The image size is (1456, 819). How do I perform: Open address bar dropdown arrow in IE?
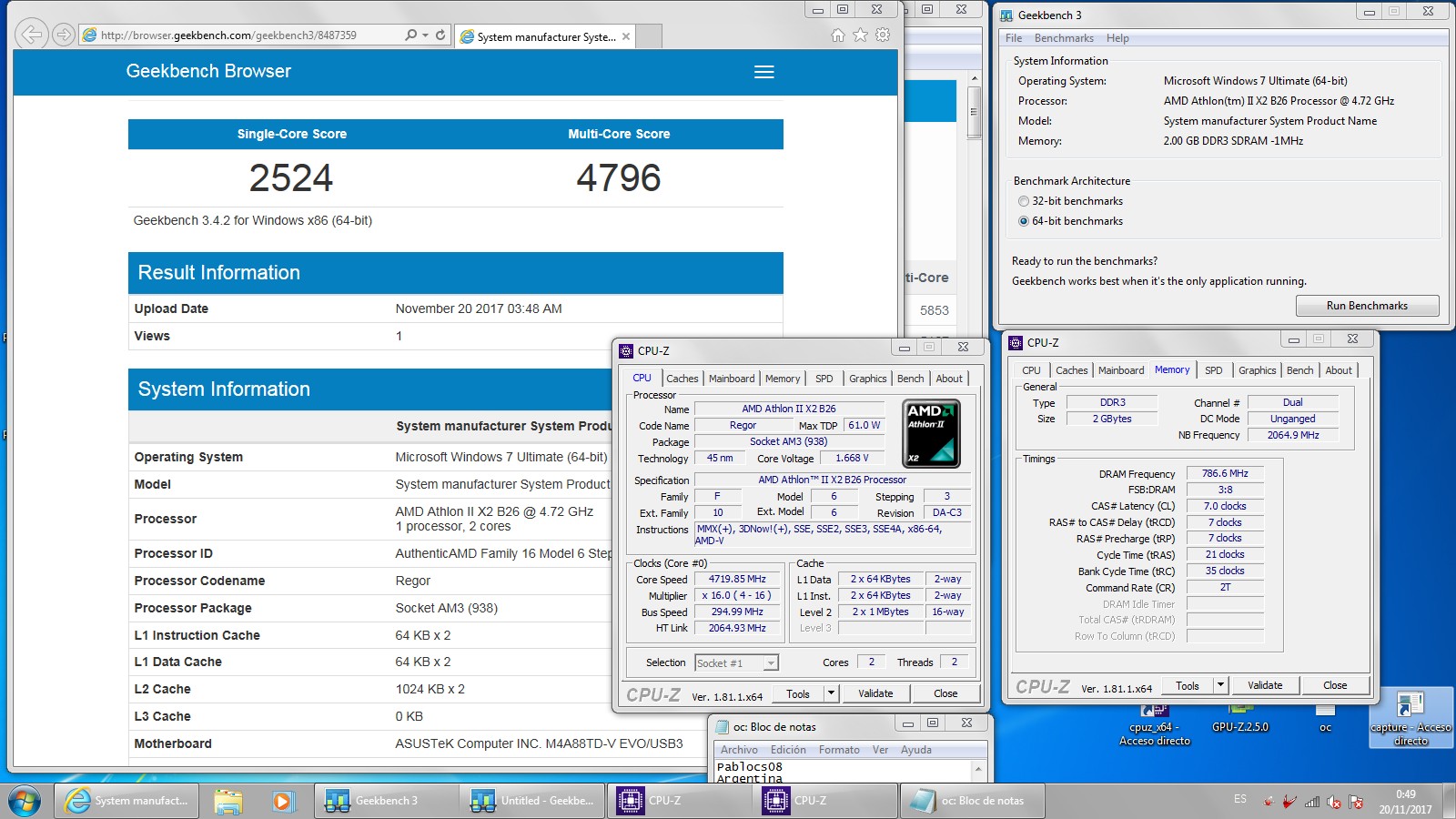(425, 35)
